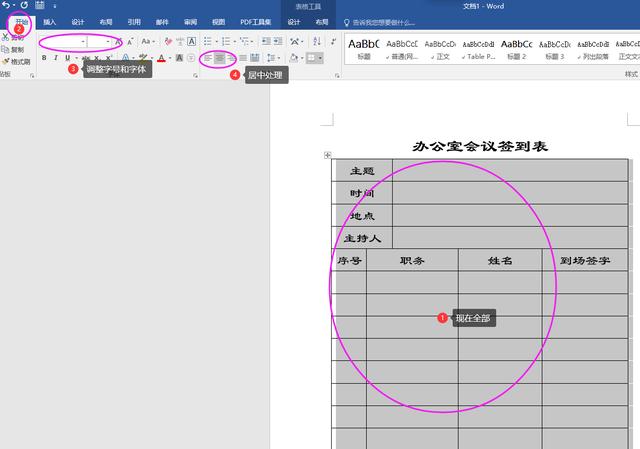Open the main 设计 (Design) tab next to 插入
This screenshot has width=640, height=449.
pos(78,22)
